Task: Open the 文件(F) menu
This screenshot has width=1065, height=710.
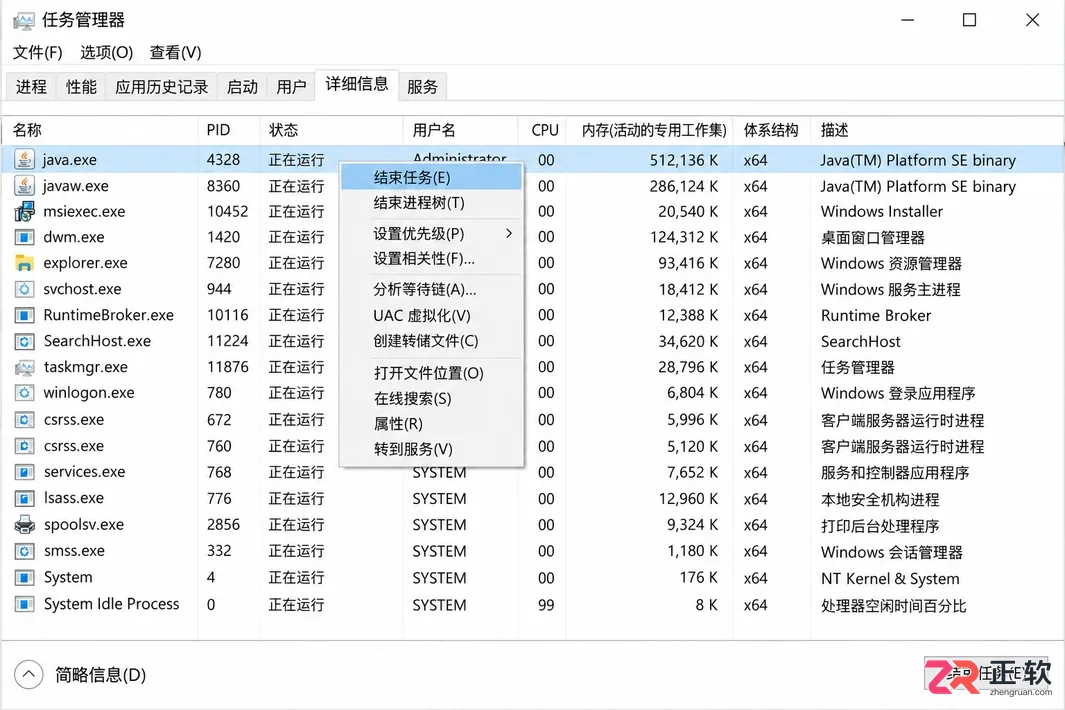Action: coord(37,52)
